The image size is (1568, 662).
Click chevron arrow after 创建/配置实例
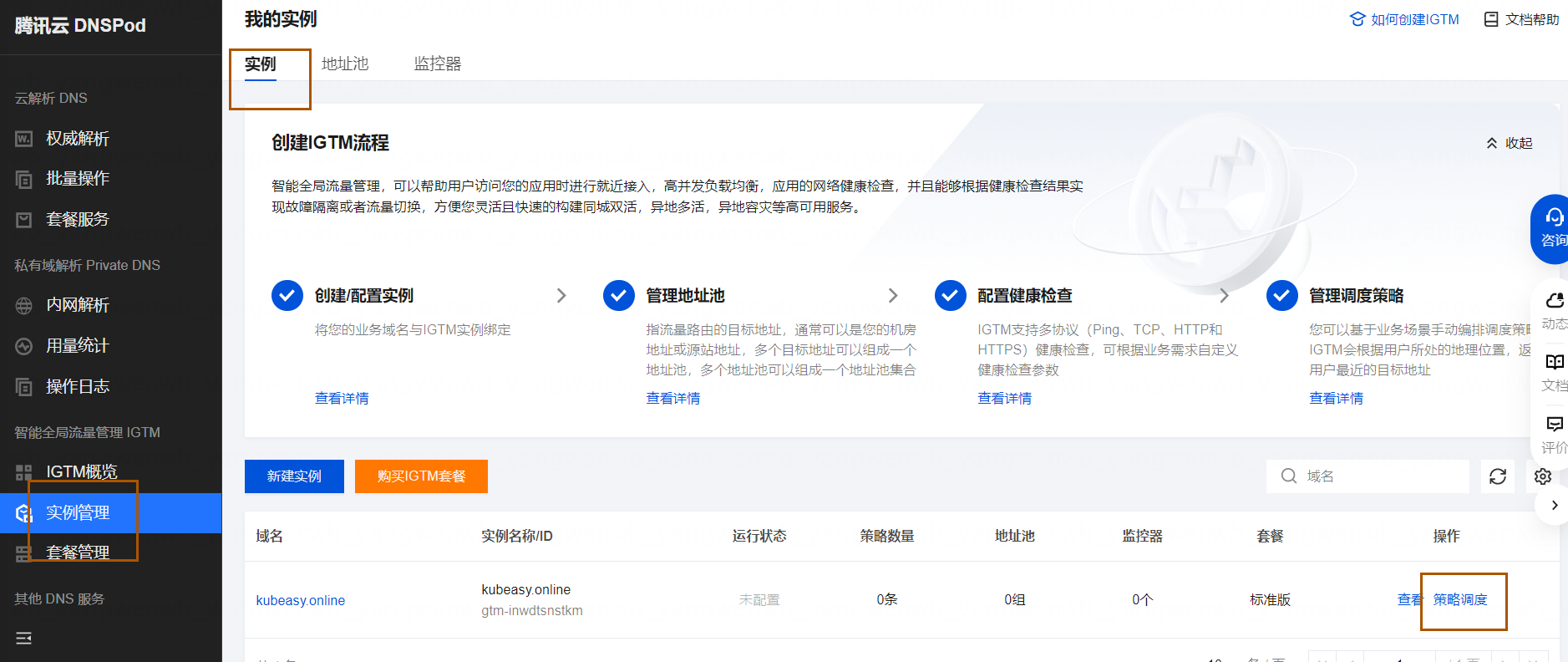coord(561,295)
